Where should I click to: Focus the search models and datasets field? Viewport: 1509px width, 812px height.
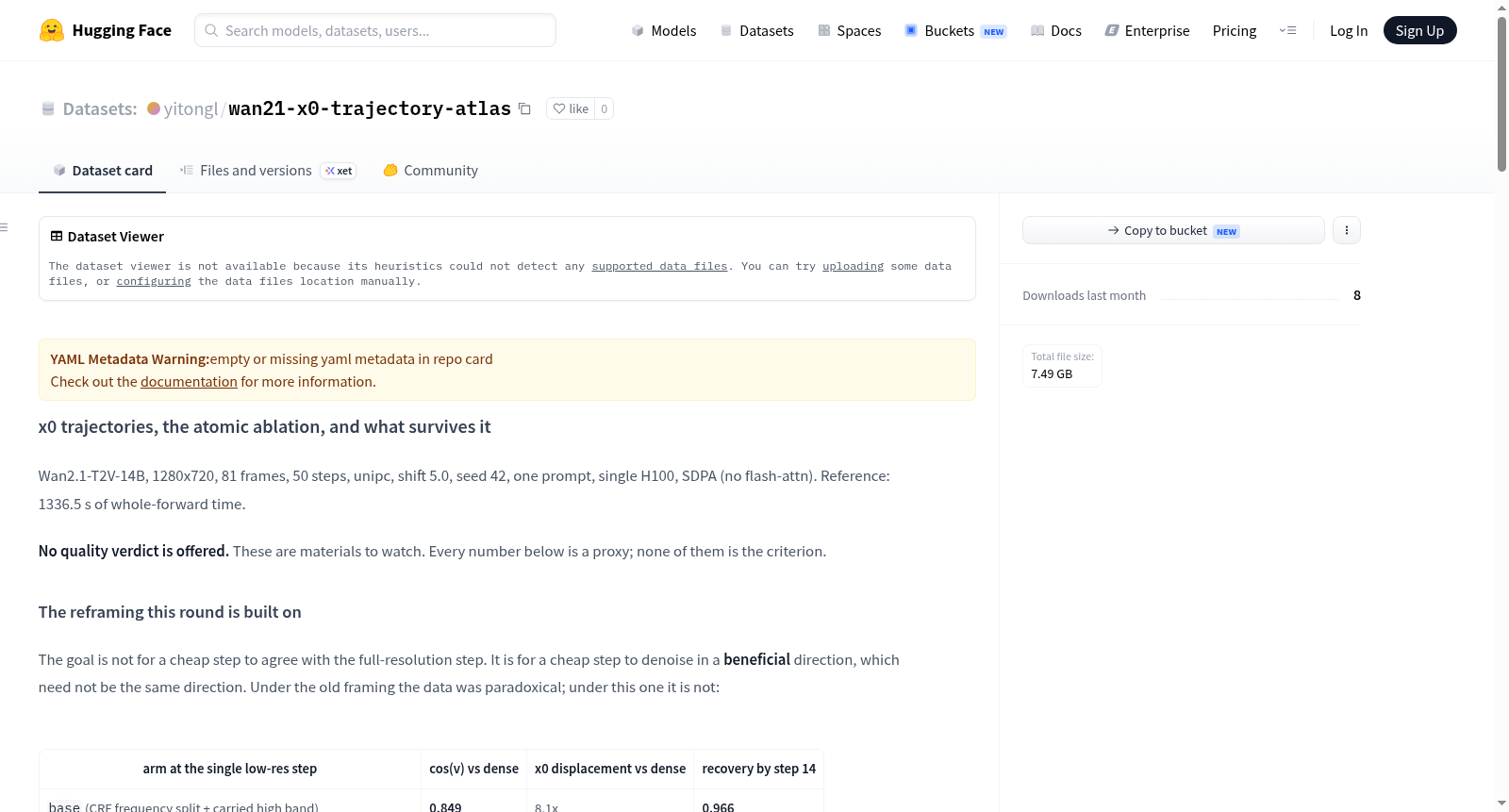[x=375, y=30]
